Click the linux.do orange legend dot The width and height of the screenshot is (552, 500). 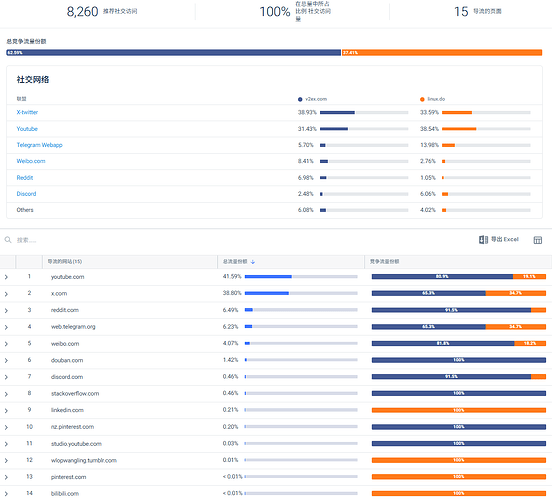coord(422,99)
